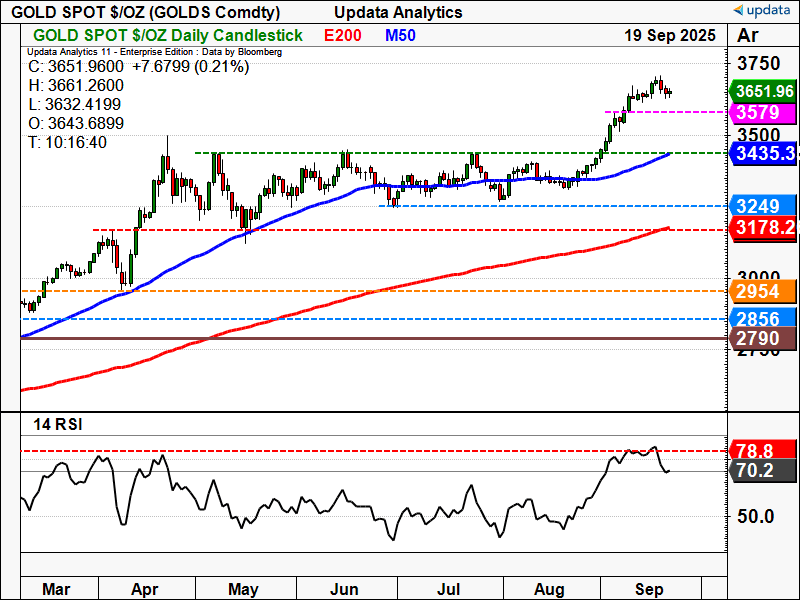Select the green 3651.96 price tag

(x=763, y=91)
